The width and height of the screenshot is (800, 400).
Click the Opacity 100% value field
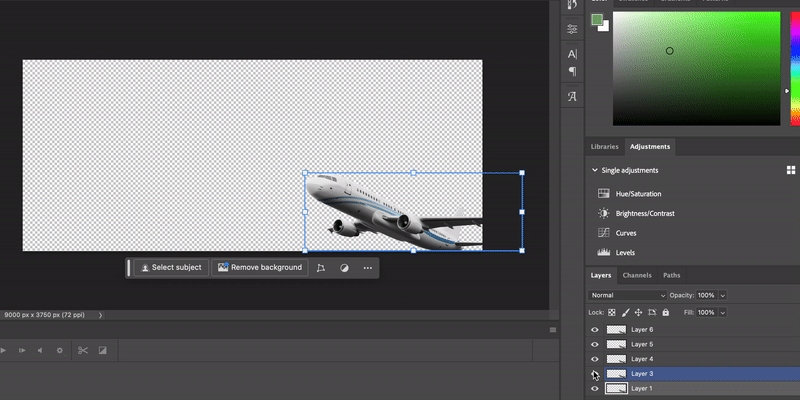[x=707, y=295]
